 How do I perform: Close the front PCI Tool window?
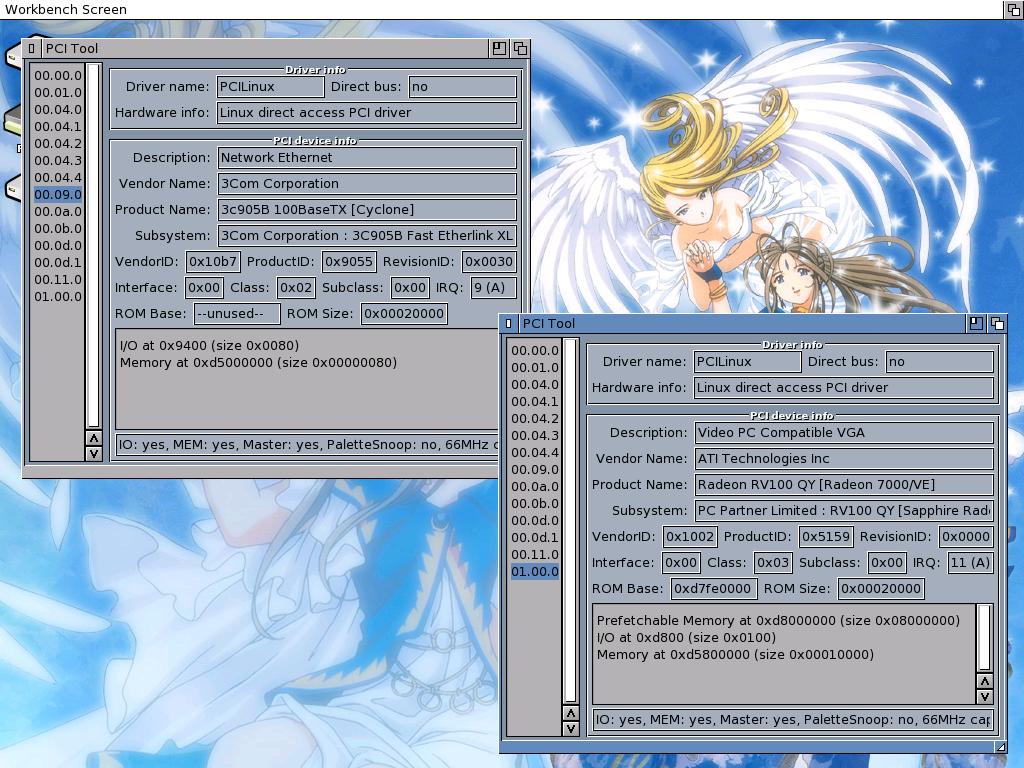(x=509, y=323)
